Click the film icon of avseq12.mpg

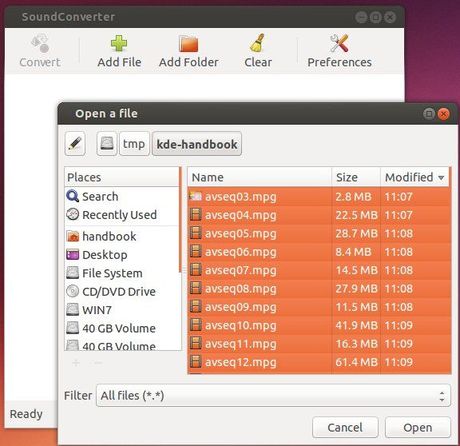click(196, 362)
